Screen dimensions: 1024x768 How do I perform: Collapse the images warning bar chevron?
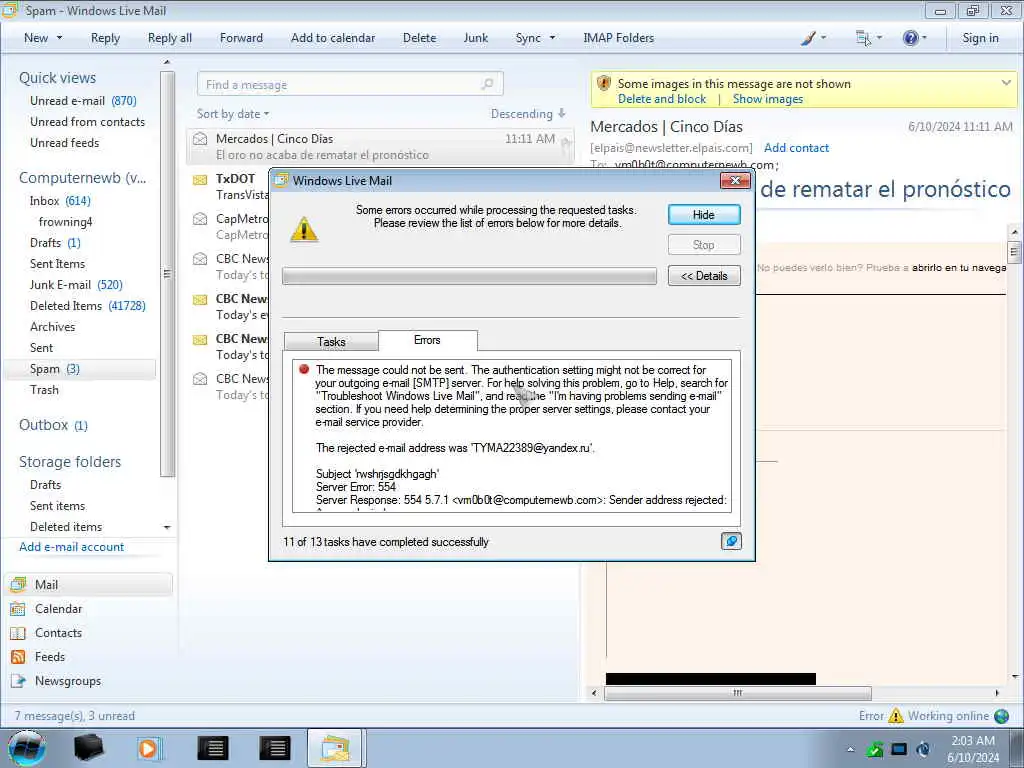coord(1006,83)
